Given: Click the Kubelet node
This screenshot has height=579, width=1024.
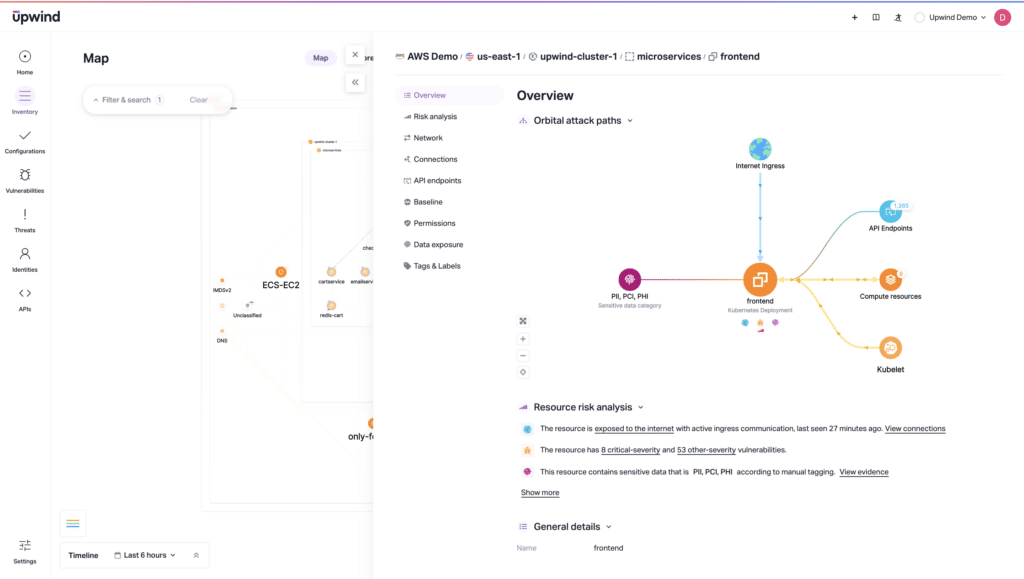Looking at the screenshot, I should coord(890,348).
